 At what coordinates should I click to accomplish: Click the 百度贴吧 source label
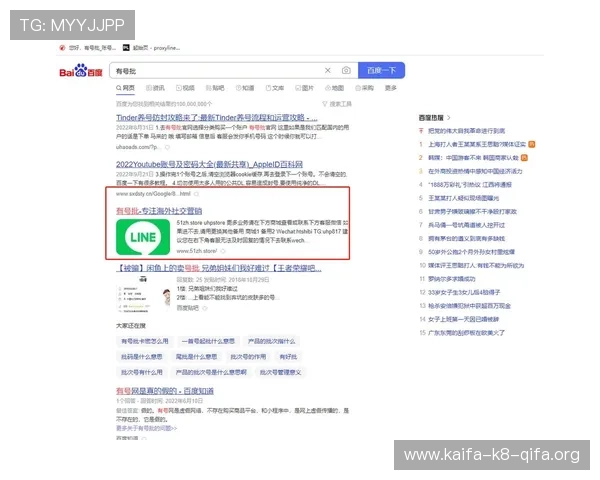188,308
